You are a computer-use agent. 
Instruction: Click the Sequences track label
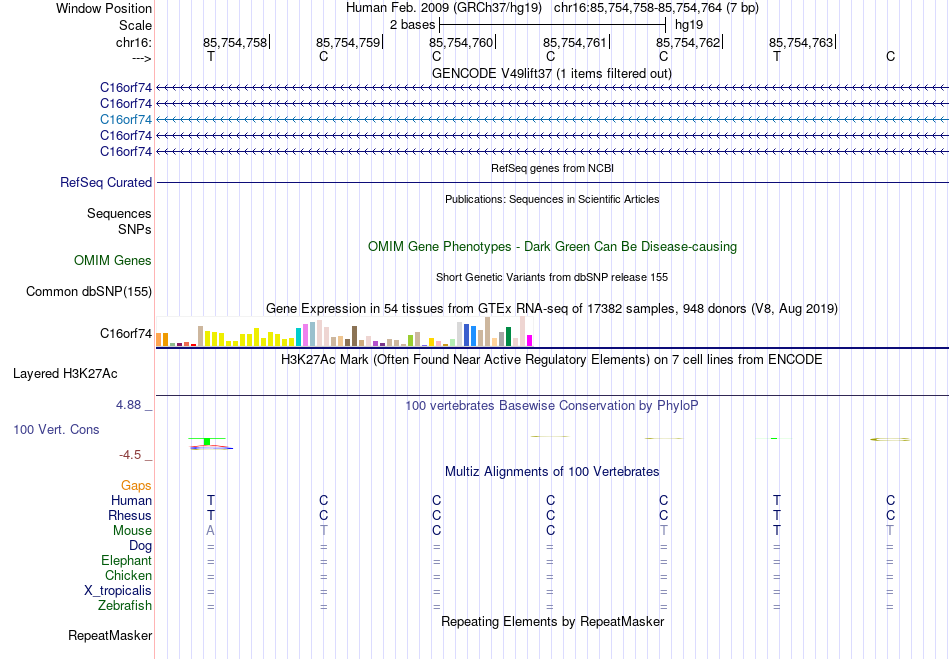click(119, 213)
